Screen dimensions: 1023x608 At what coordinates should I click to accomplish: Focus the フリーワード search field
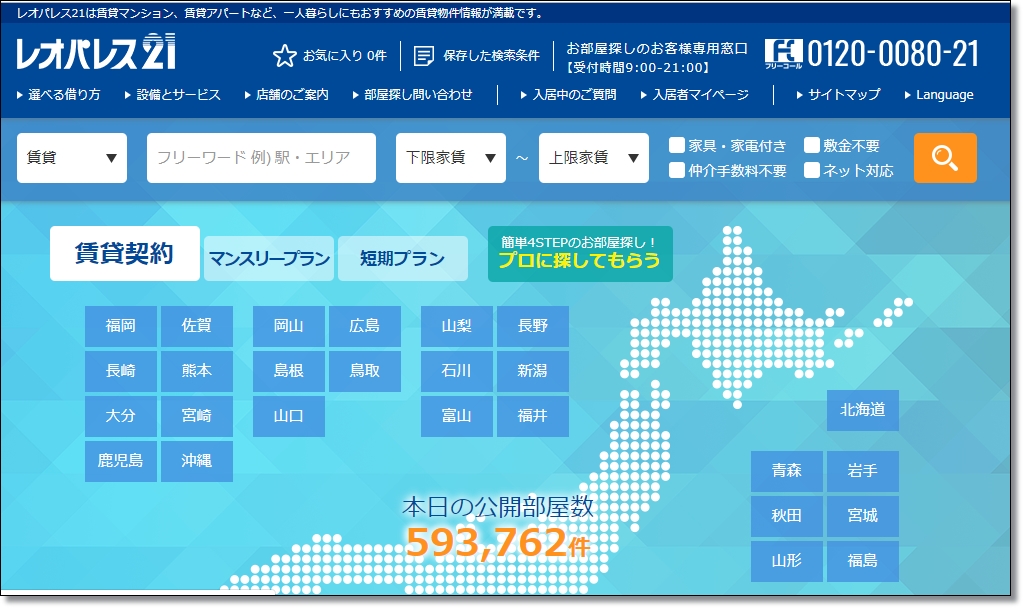pos(261,158)
